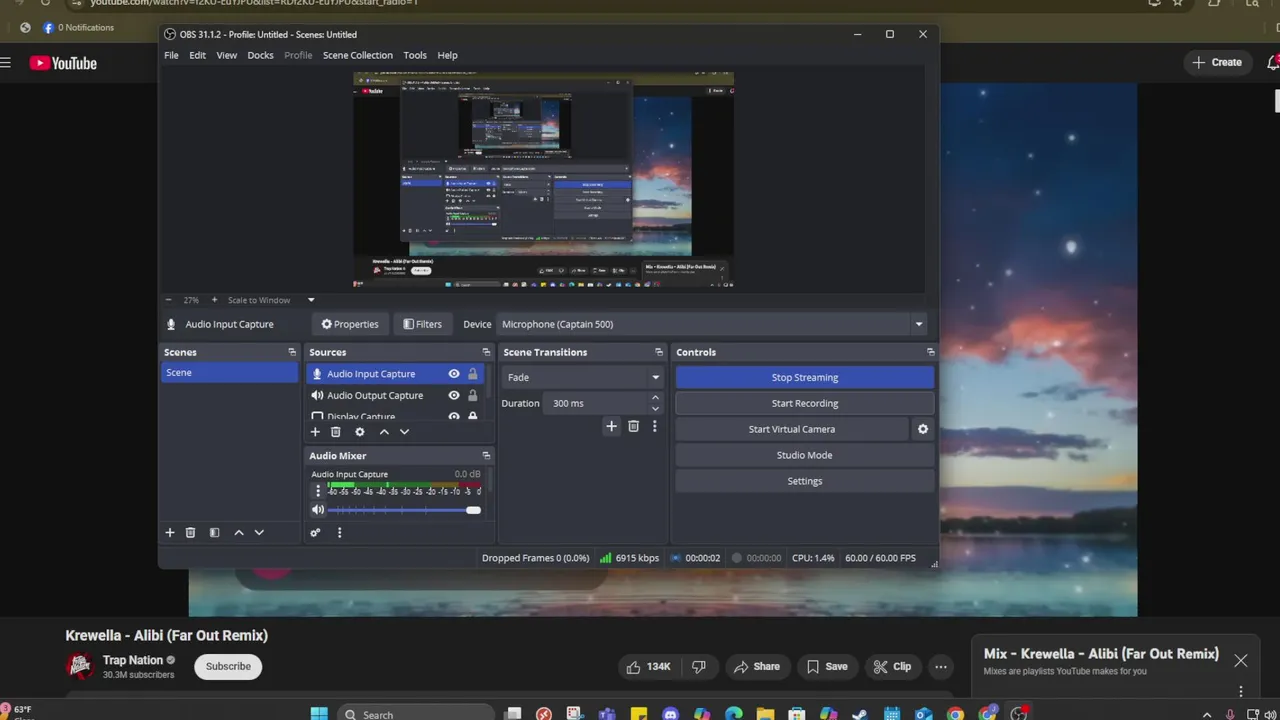This screenshot has height=720, width=1280.
Task: Remove the scene transition with trash icon
Action: [x=633, y=426]
